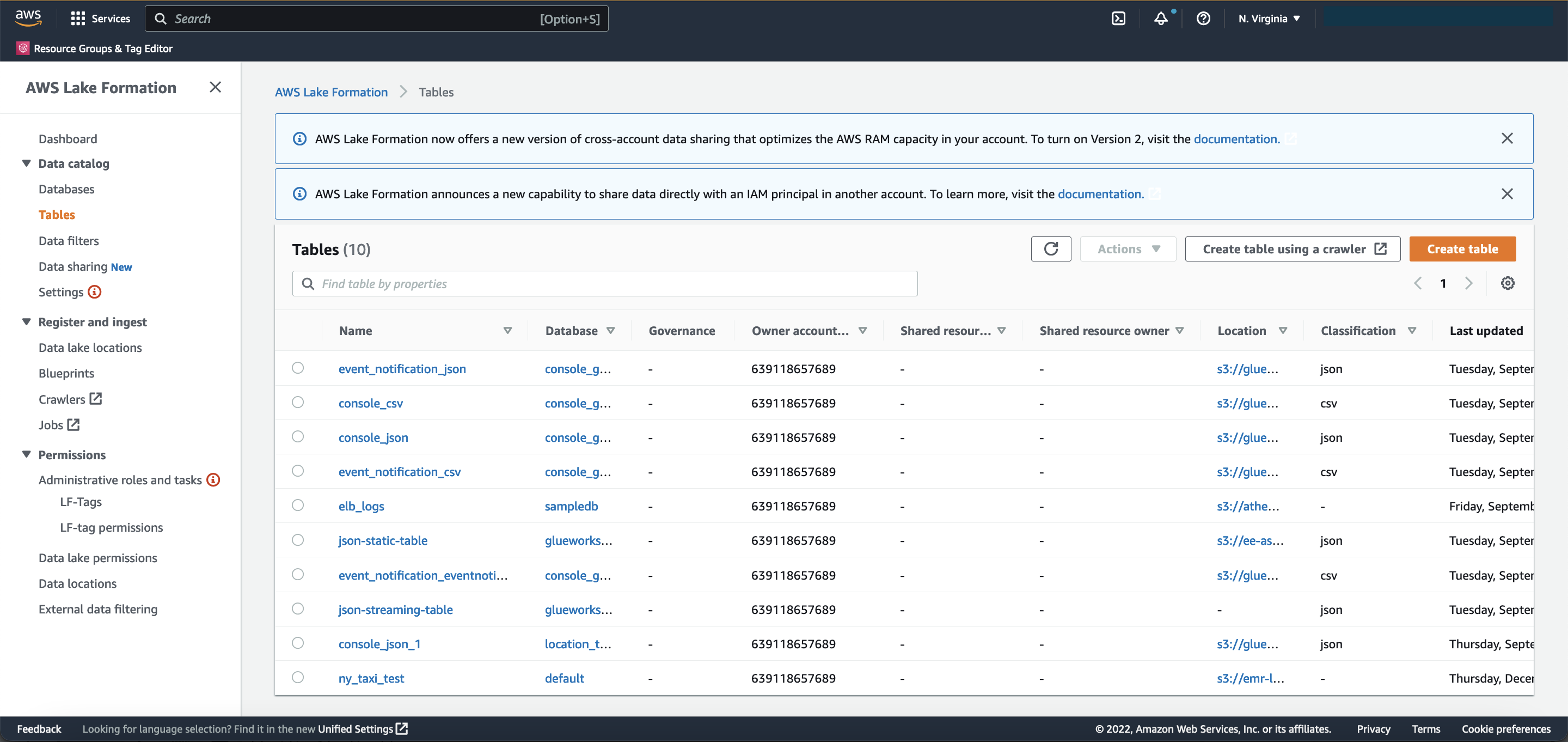The image size is (1568, 742).
Task: Open the ny_taxi_test s3://emr-l... location
Action: (1250, 678)
